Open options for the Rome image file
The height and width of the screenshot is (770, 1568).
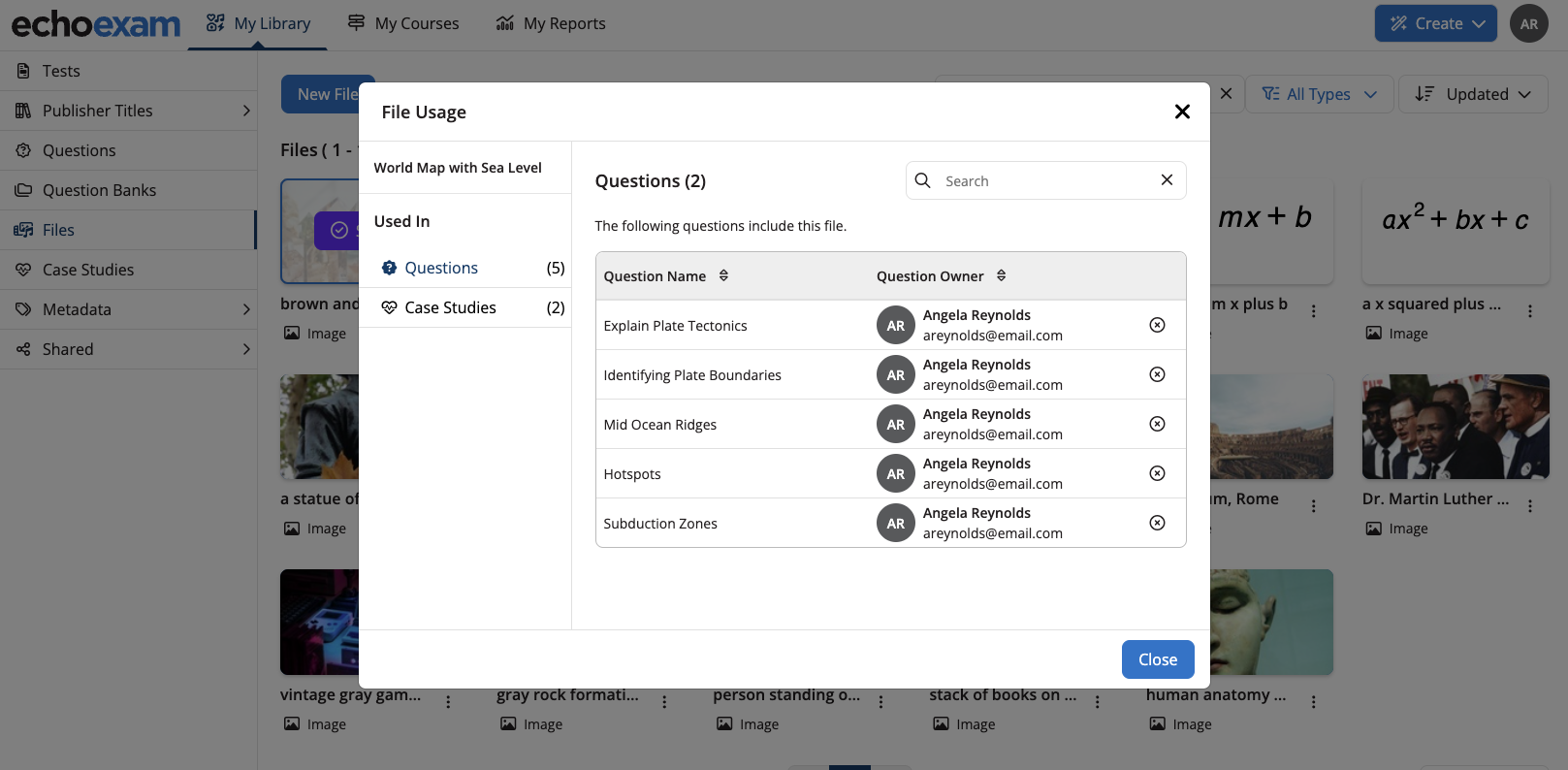coord(1314,506)
